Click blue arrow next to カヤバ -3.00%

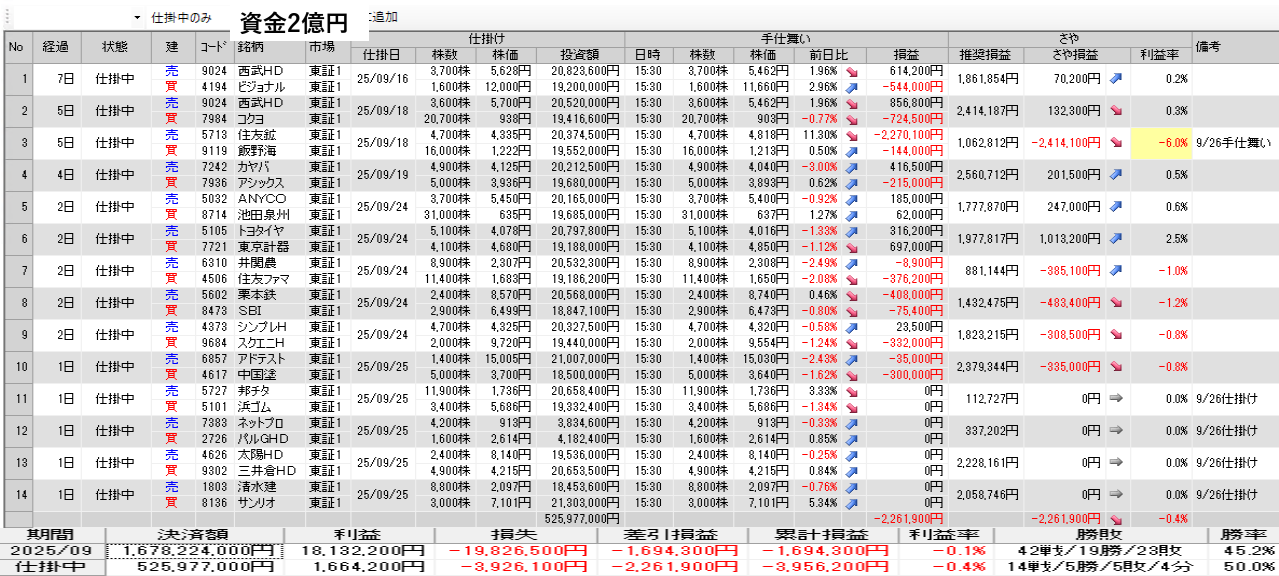coord(852,166)
